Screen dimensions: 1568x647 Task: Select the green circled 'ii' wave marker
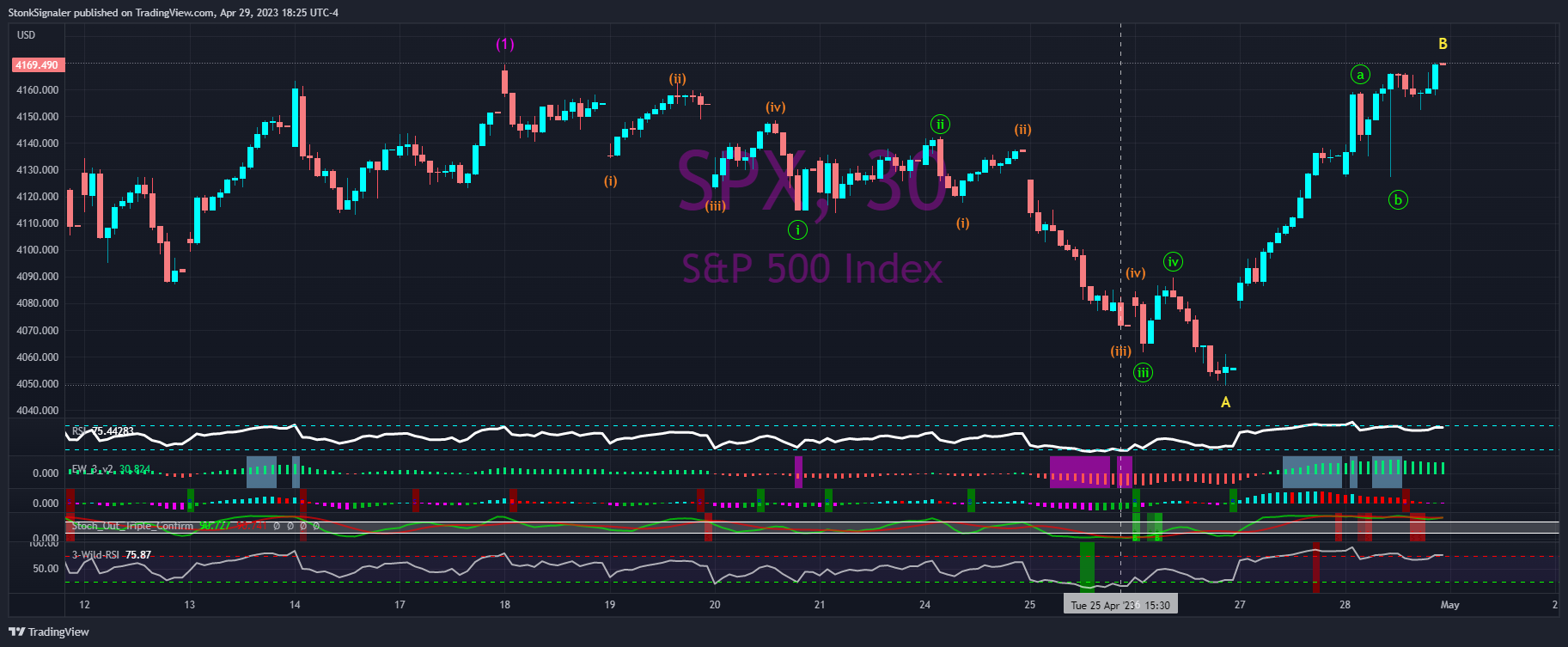point(941,124)
